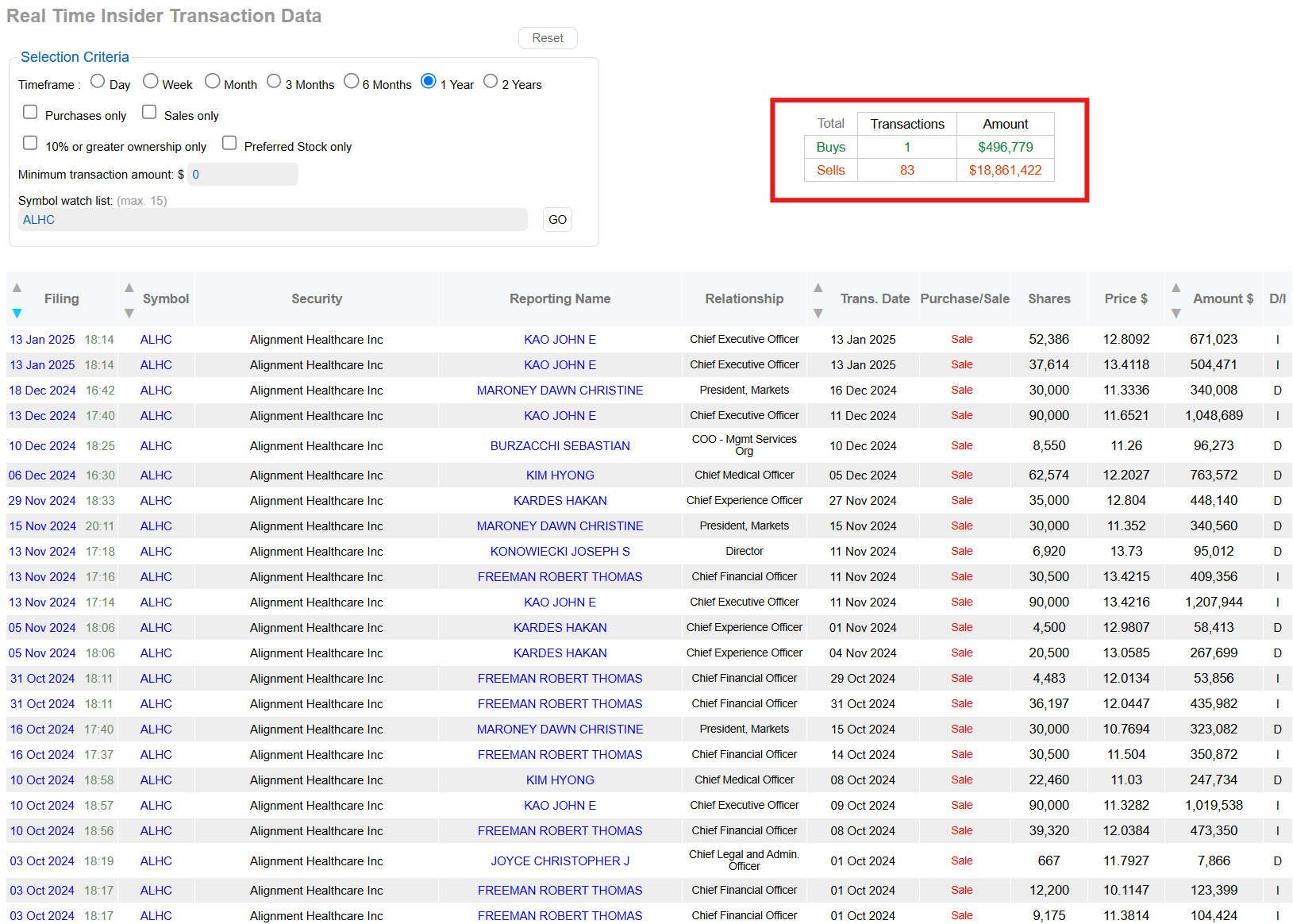Sort Trans. Date descending with down arrow
Viewport: 1293px width, 924px height.
(818, 314)
